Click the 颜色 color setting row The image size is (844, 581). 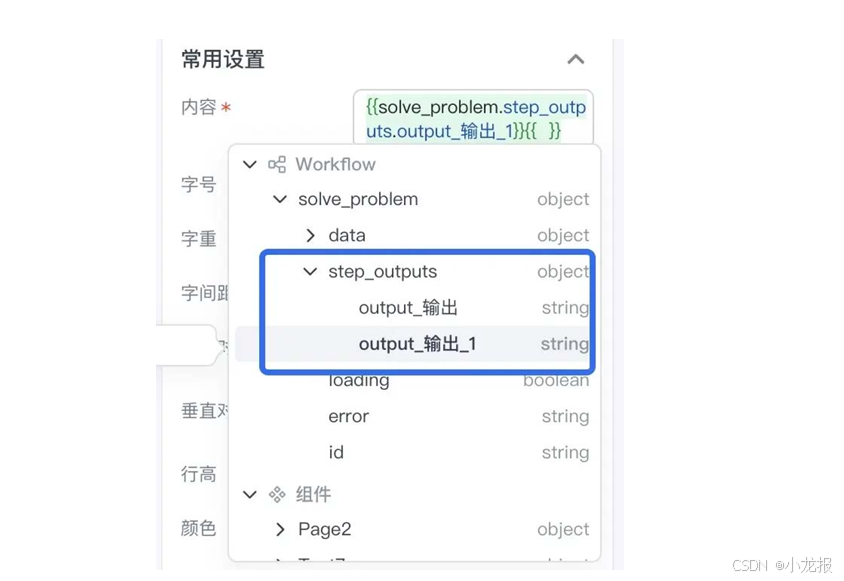click(x=198, y=529)
